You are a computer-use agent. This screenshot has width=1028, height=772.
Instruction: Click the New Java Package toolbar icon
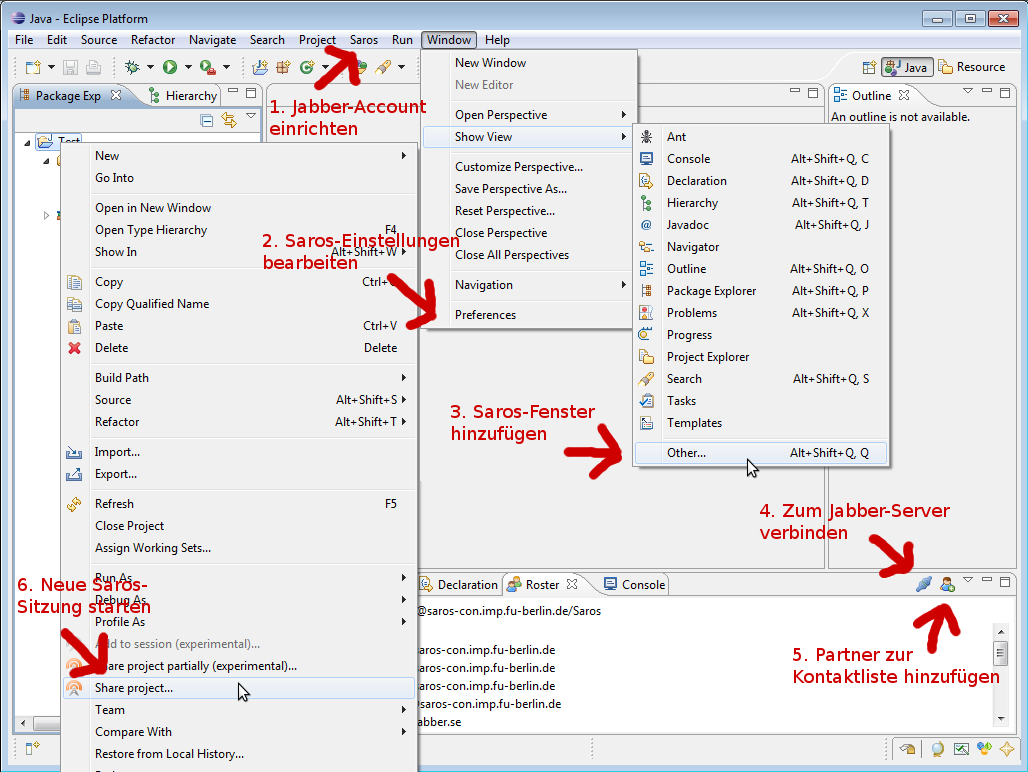283,67
